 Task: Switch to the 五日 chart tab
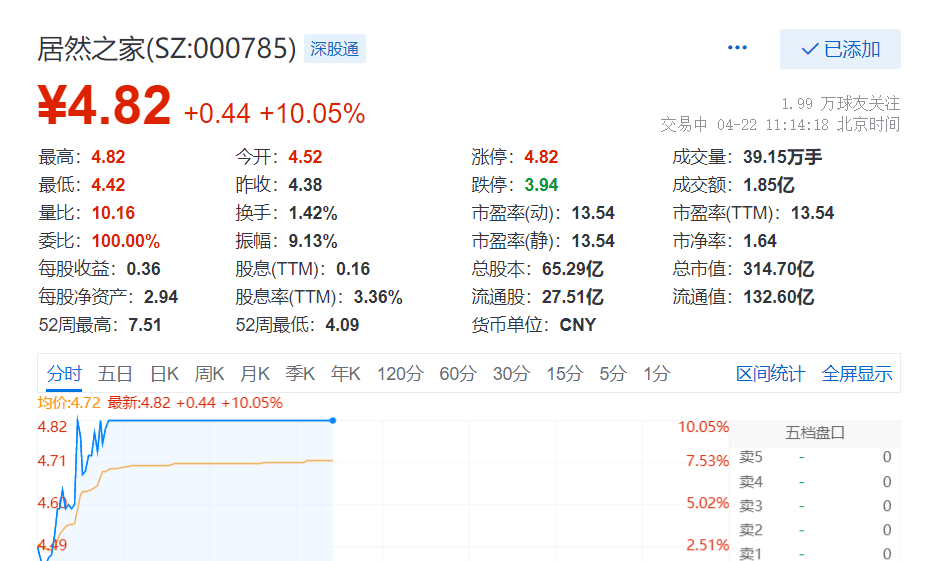pos(115,374)
